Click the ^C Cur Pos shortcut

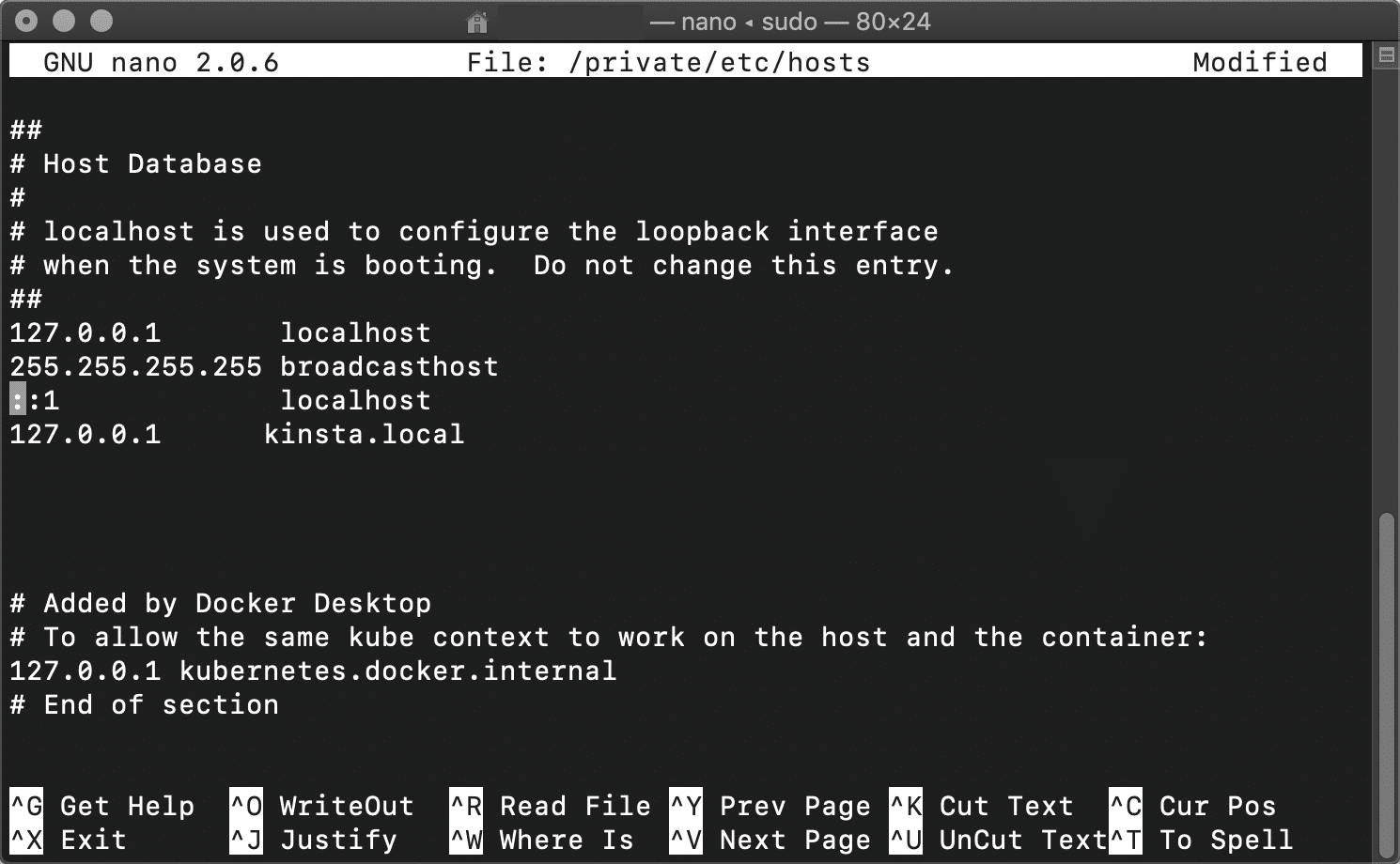click(x=1193, y=806)
